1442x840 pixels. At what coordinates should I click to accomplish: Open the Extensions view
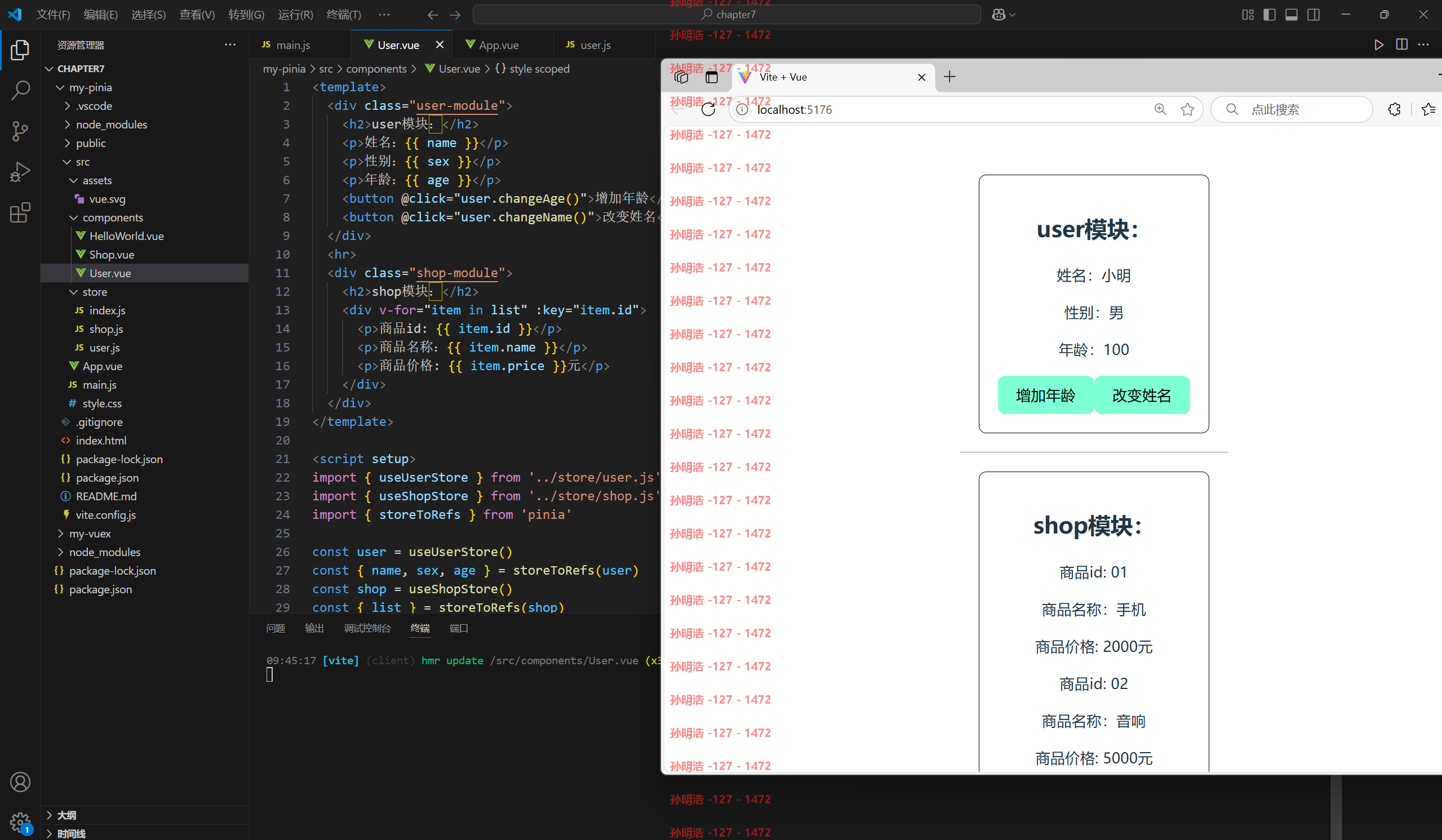[x=20, y=212]
